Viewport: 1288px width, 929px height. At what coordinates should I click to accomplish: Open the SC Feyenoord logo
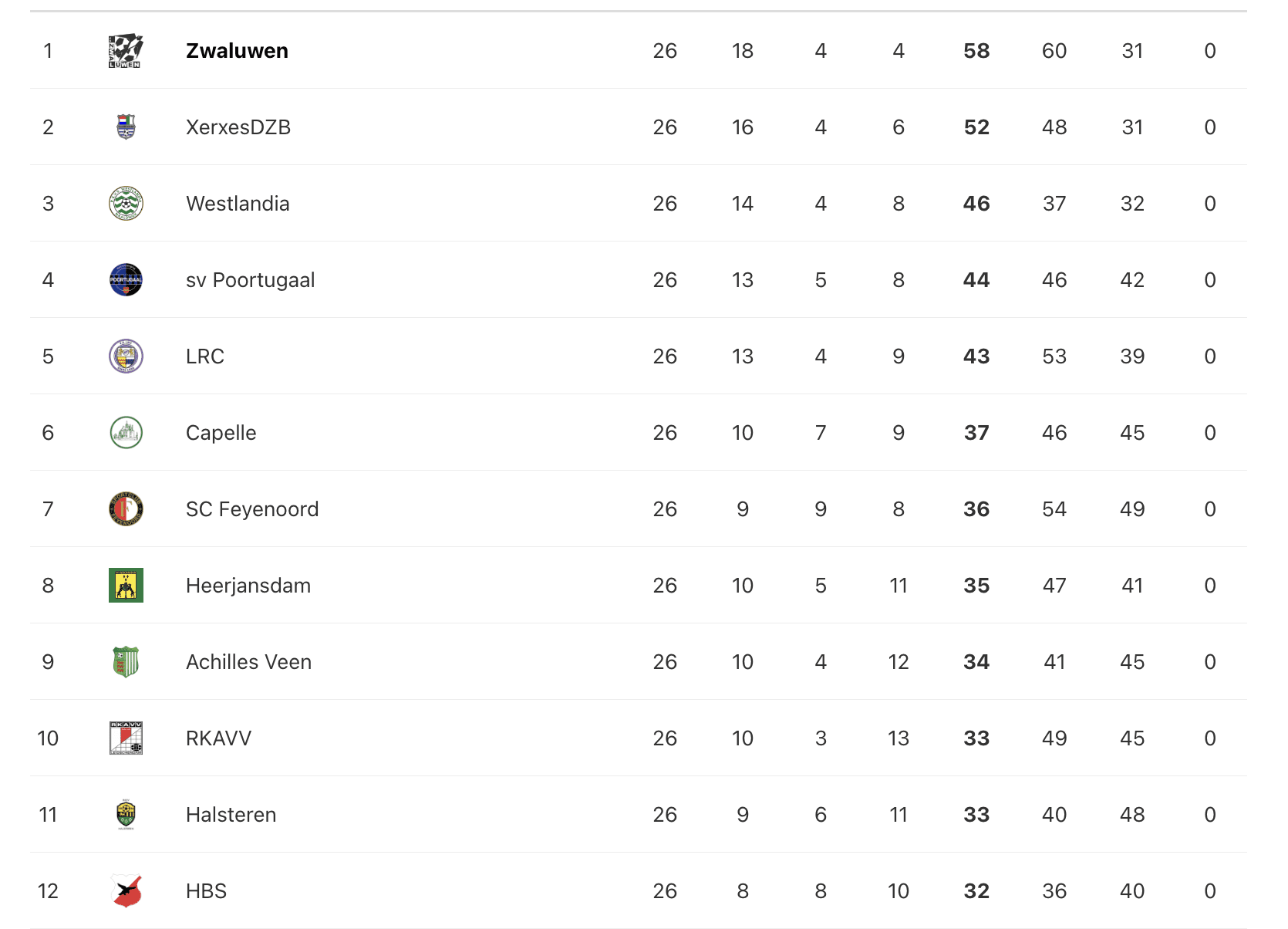pyautogui.click(x=126, y=508)
